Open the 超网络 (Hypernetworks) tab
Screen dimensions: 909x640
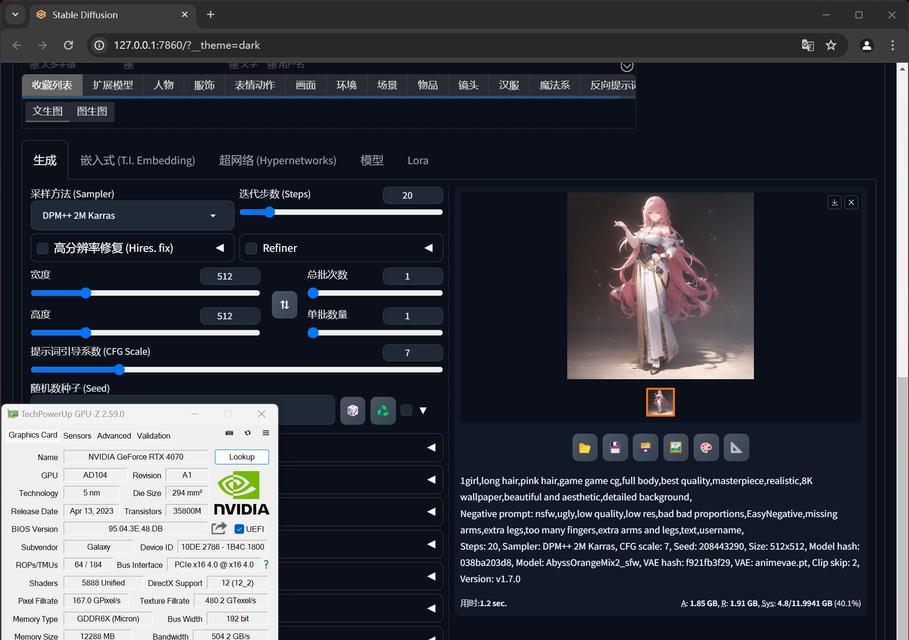[277, 161]
